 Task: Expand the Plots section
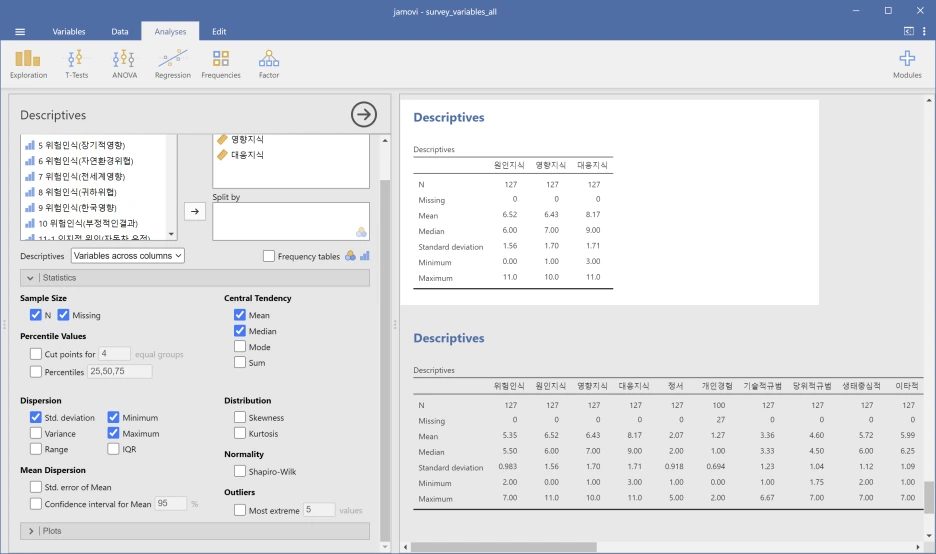tap(195, 531)
